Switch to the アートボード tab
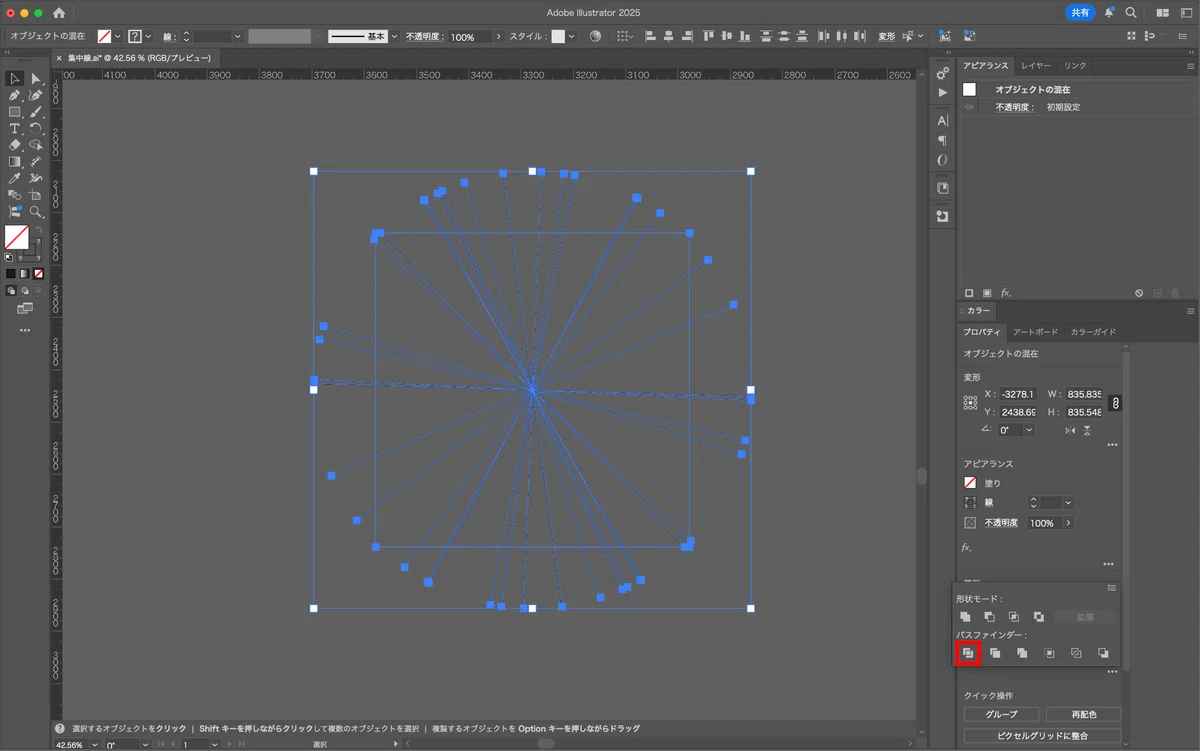Viewport: 1200px width, 751px height. tap(1035, 332)
